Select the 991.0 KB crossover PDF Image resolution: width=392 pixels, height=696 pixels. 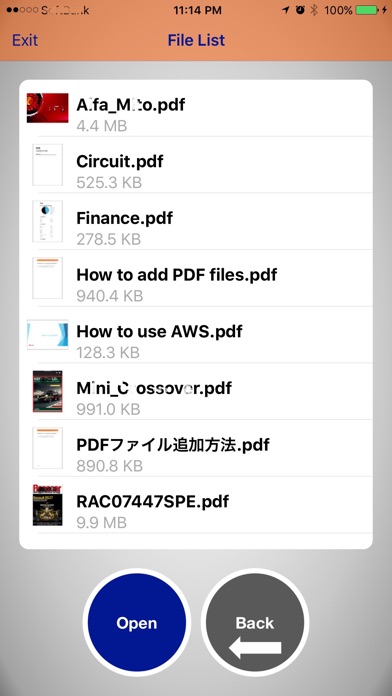[196, 392]
